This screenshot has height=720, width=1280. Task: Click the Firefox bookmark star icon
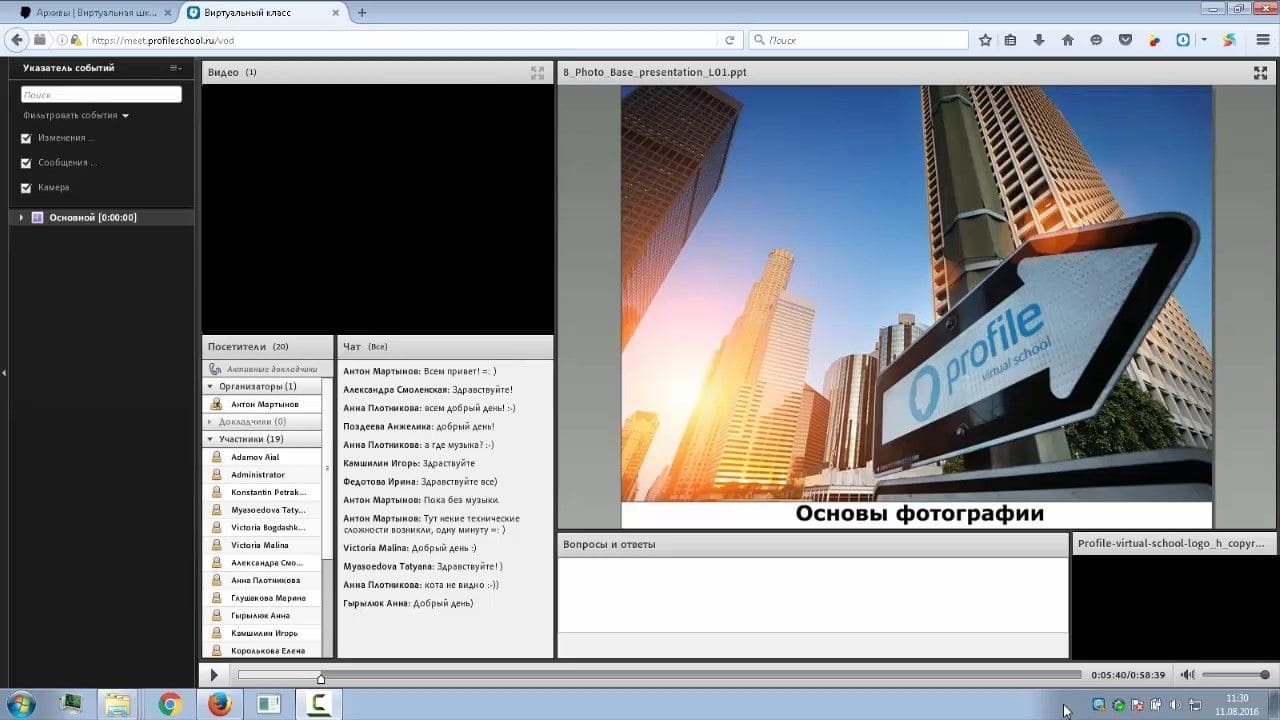click(x=985, y=40)
